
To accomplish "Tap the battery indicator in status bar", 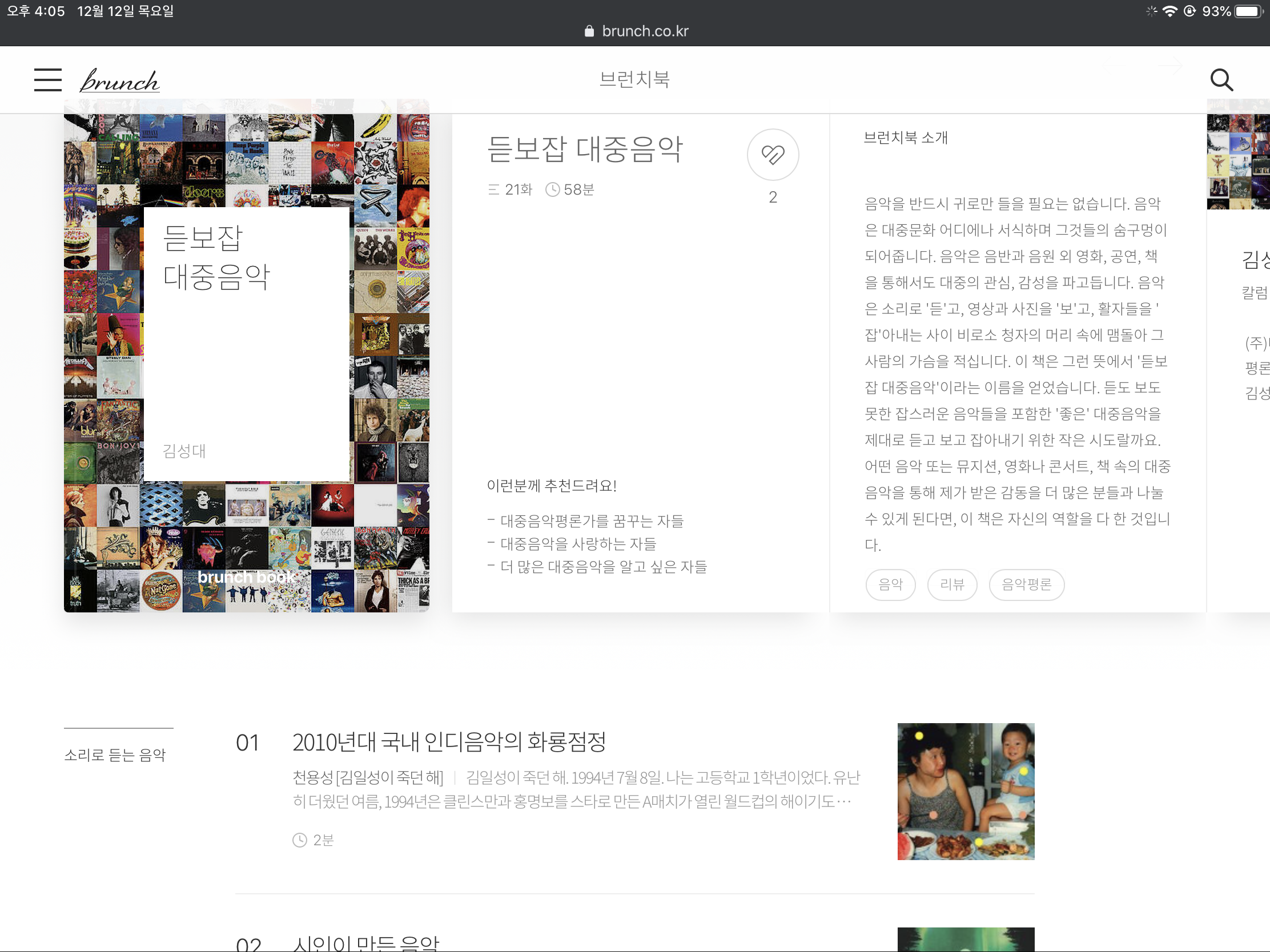I will (1248, 11).
